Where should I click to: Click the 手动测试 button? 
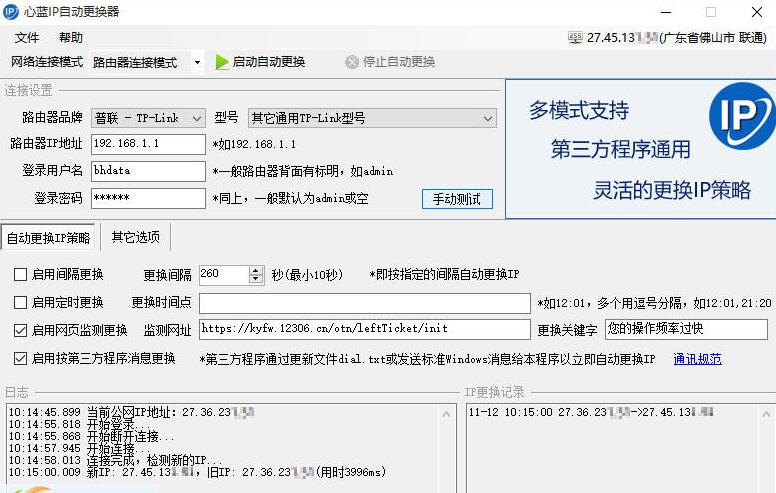[456, 199]
